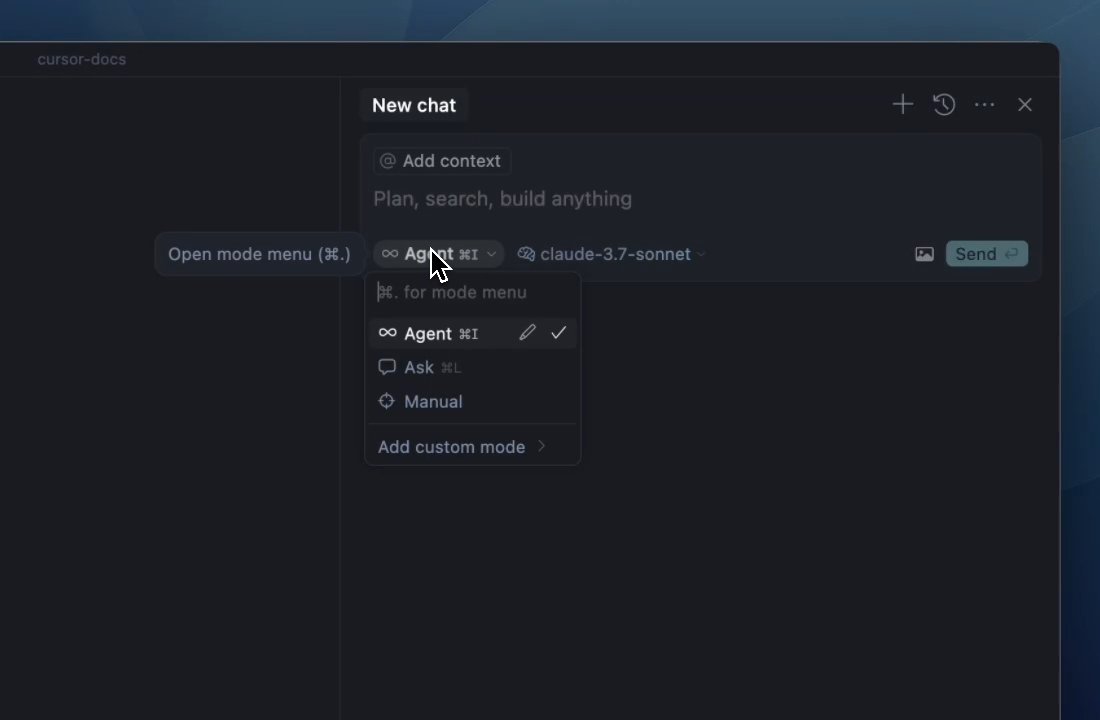Click the Add context button
Viewport: 1100px width, 720px height.
[x=442, y=161]
